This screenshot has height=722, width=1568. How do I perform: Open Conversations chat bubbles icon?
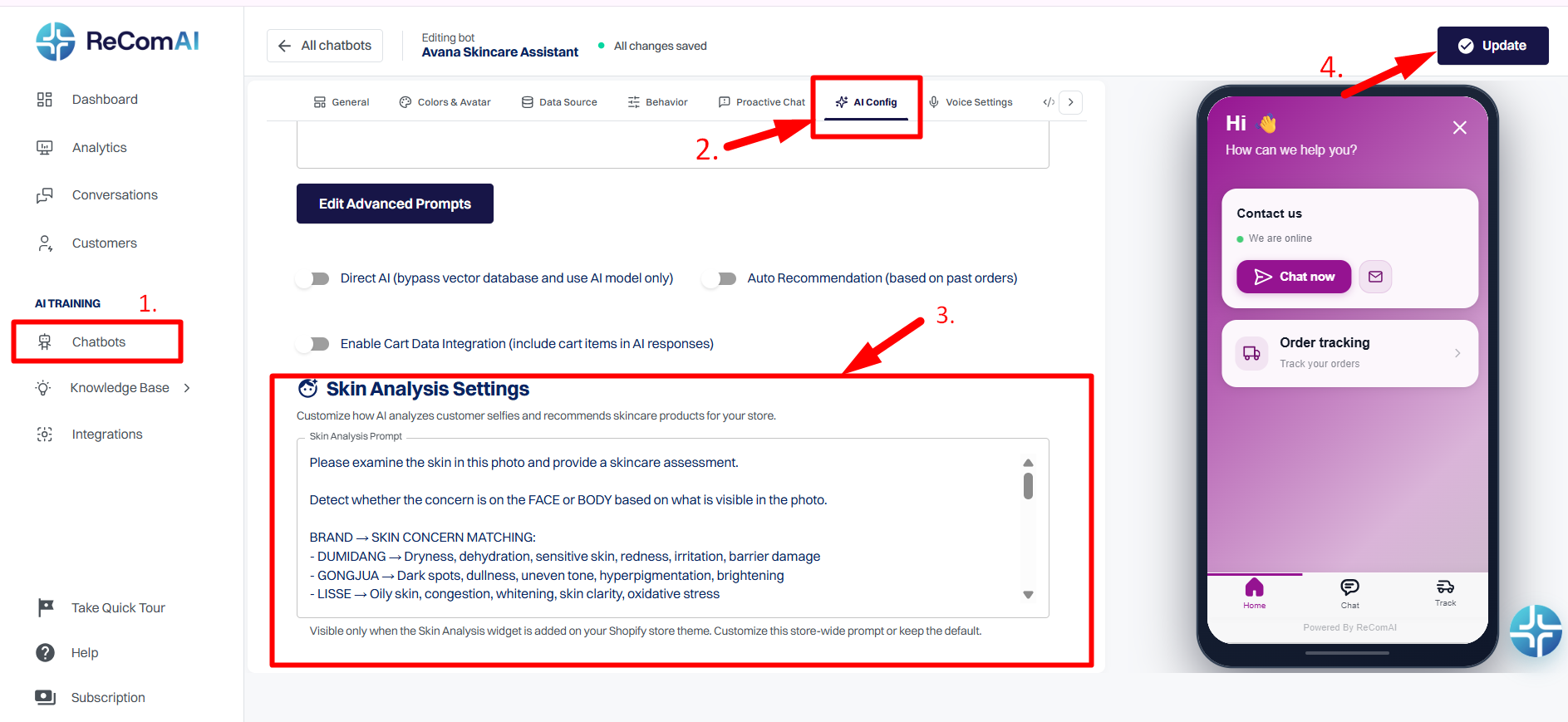45,195
